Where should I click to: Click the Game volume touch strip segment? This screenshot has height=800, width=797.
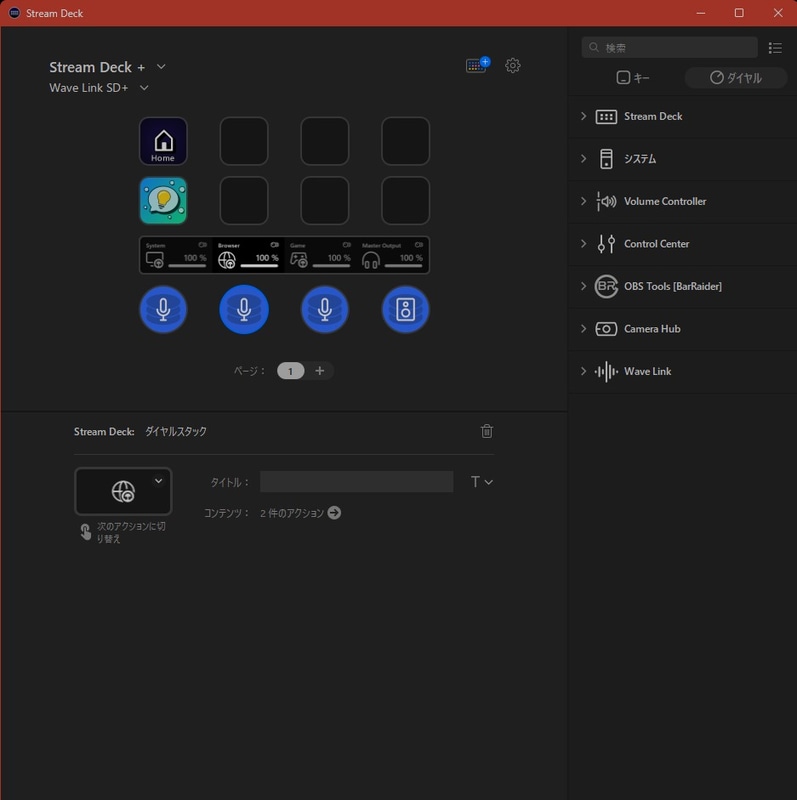tap(320, 255)
